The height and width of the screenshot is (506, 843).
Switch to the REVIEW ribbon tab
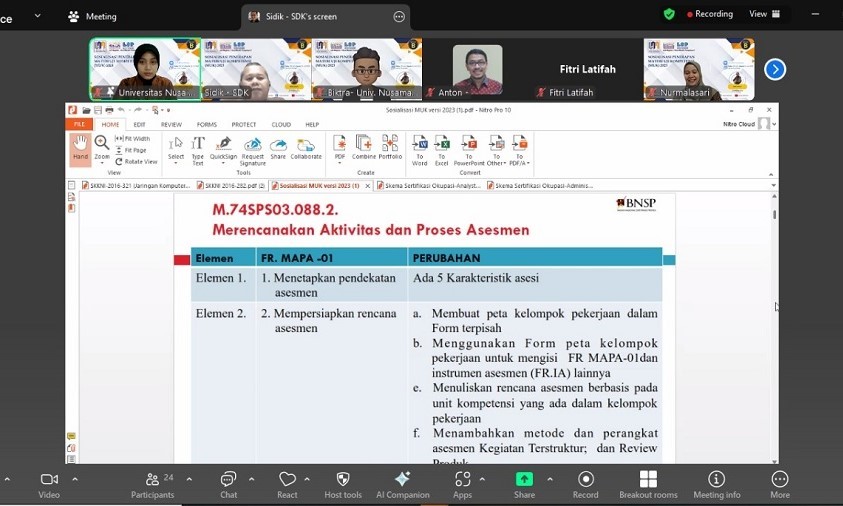171,124
